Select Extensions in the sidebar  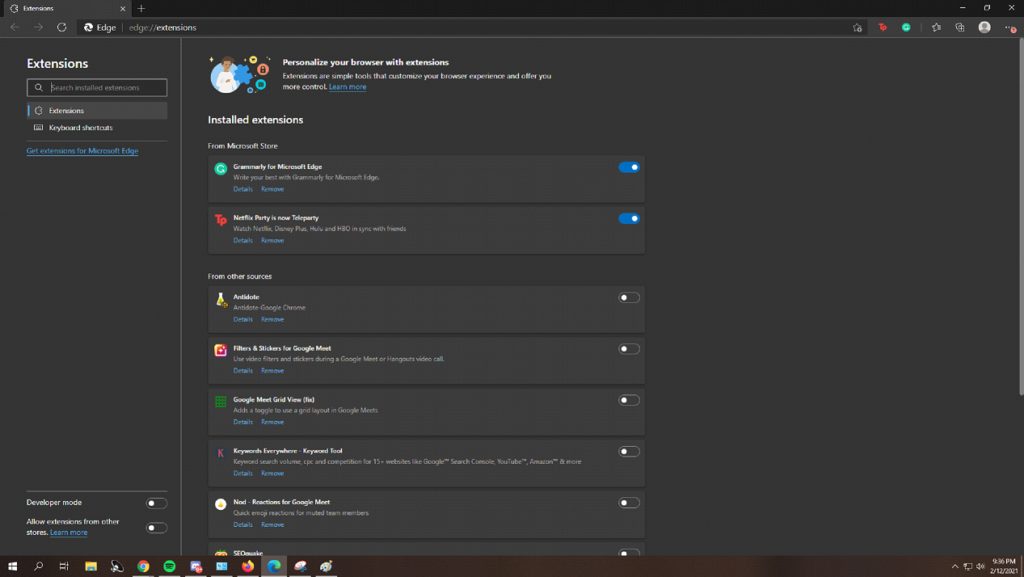[97, 110]
